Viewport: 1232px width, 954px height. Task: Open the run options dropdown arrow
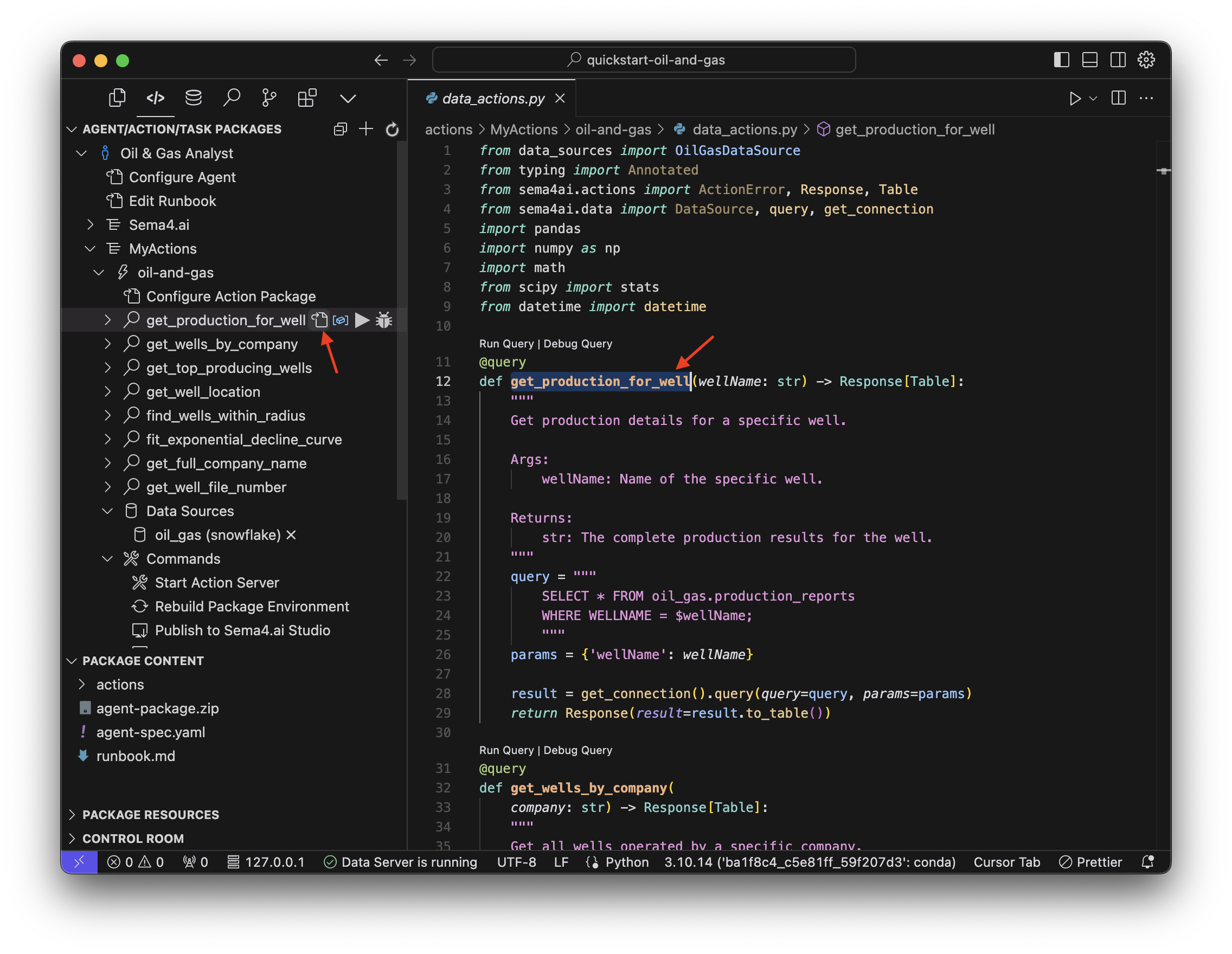coord(1093,99)
